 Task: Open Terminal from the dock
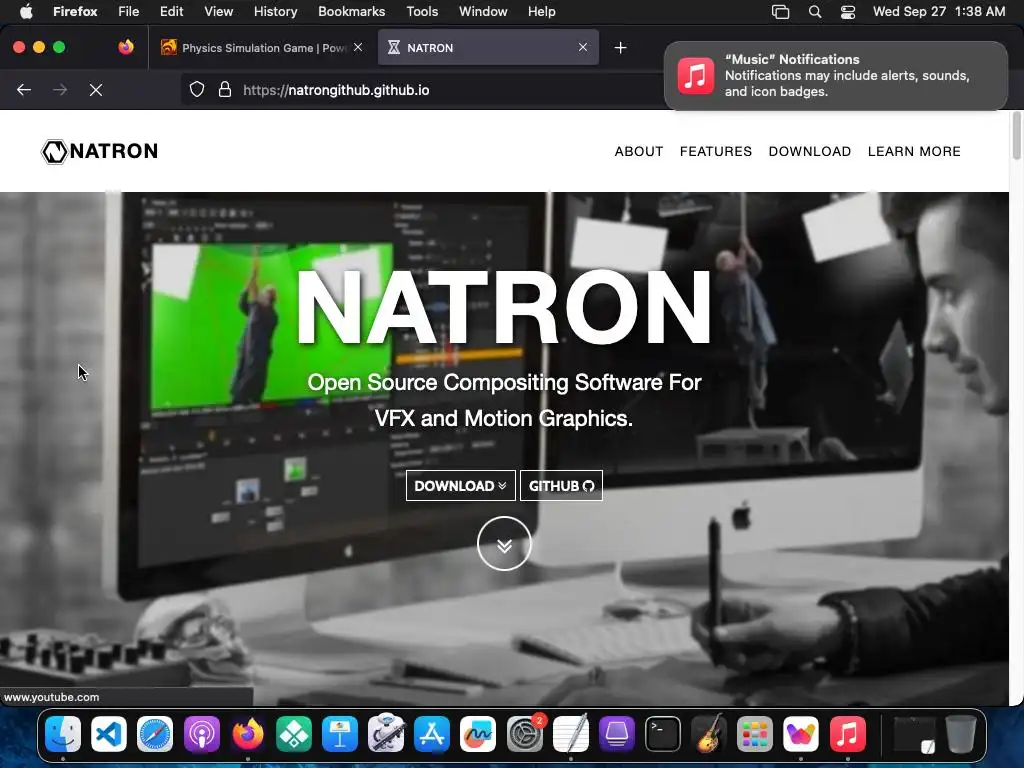(x=663, y=734)
